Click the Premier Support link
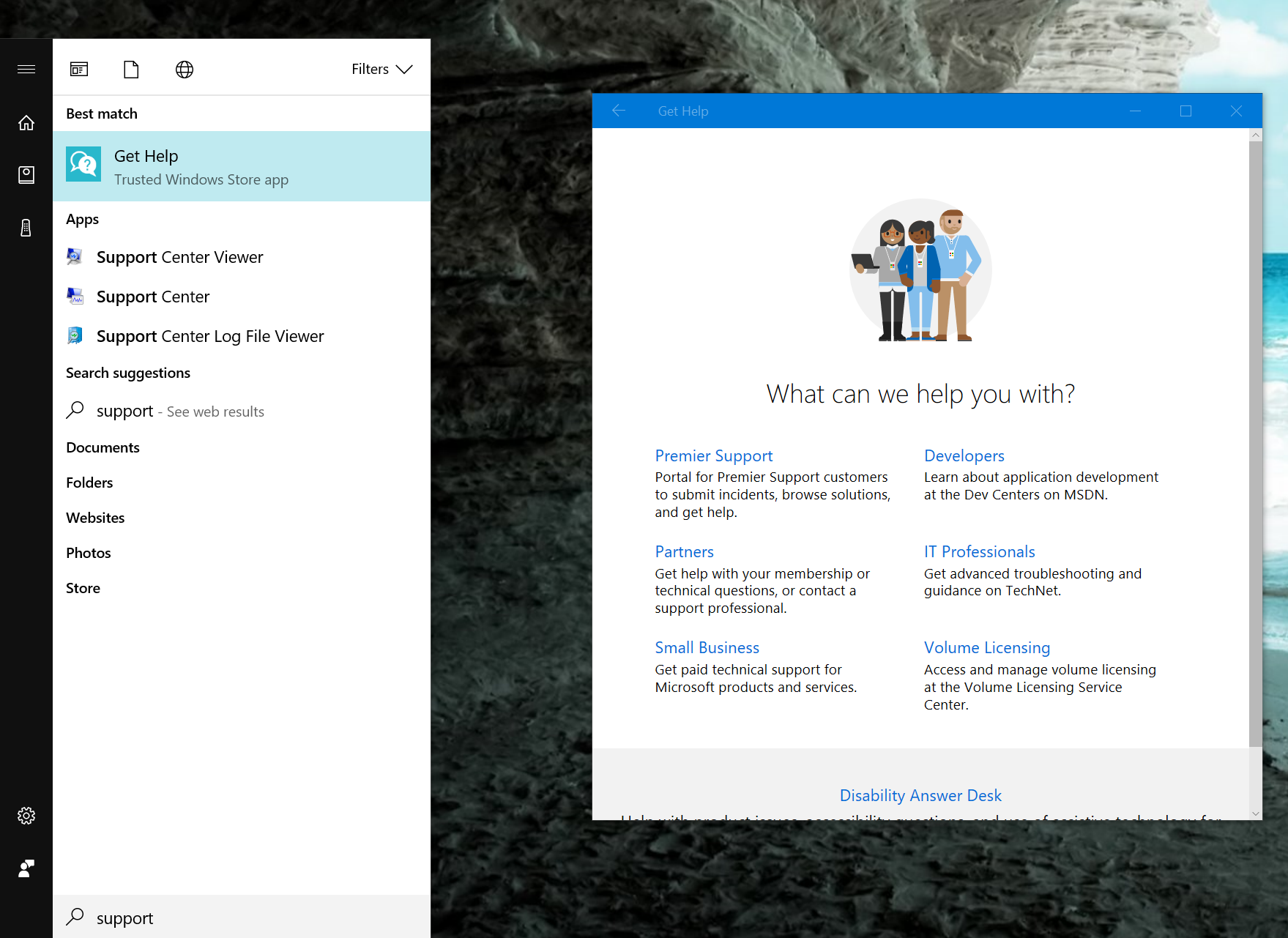This screenshot has height=938, width=1288. [714, 455]
